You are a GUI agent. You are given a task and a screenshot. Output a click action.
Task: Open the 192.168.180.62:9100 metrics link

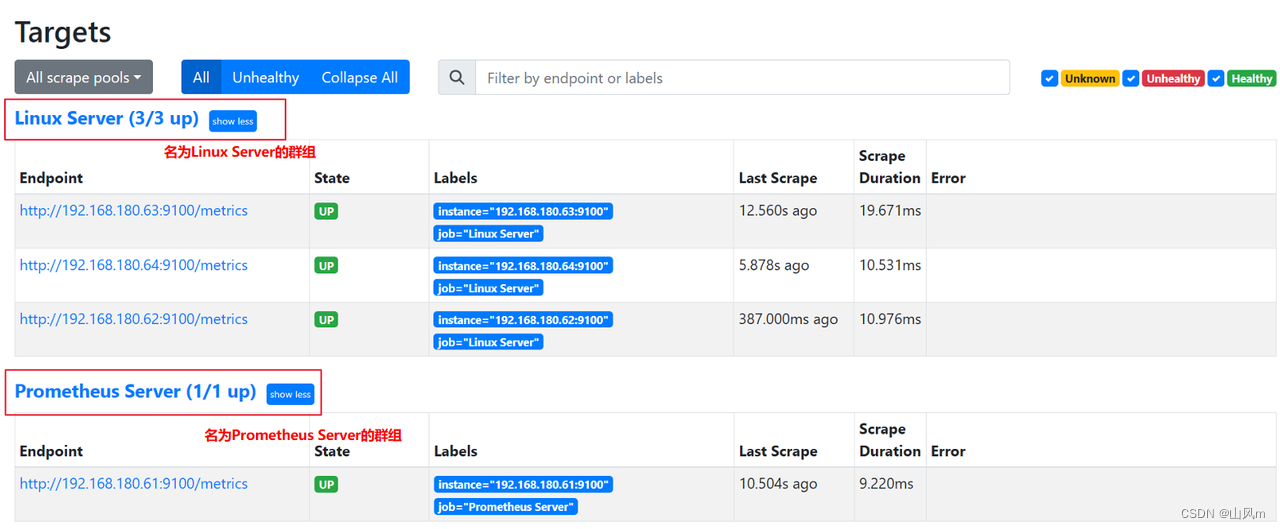pyautogui.click(x=134, y=319)
